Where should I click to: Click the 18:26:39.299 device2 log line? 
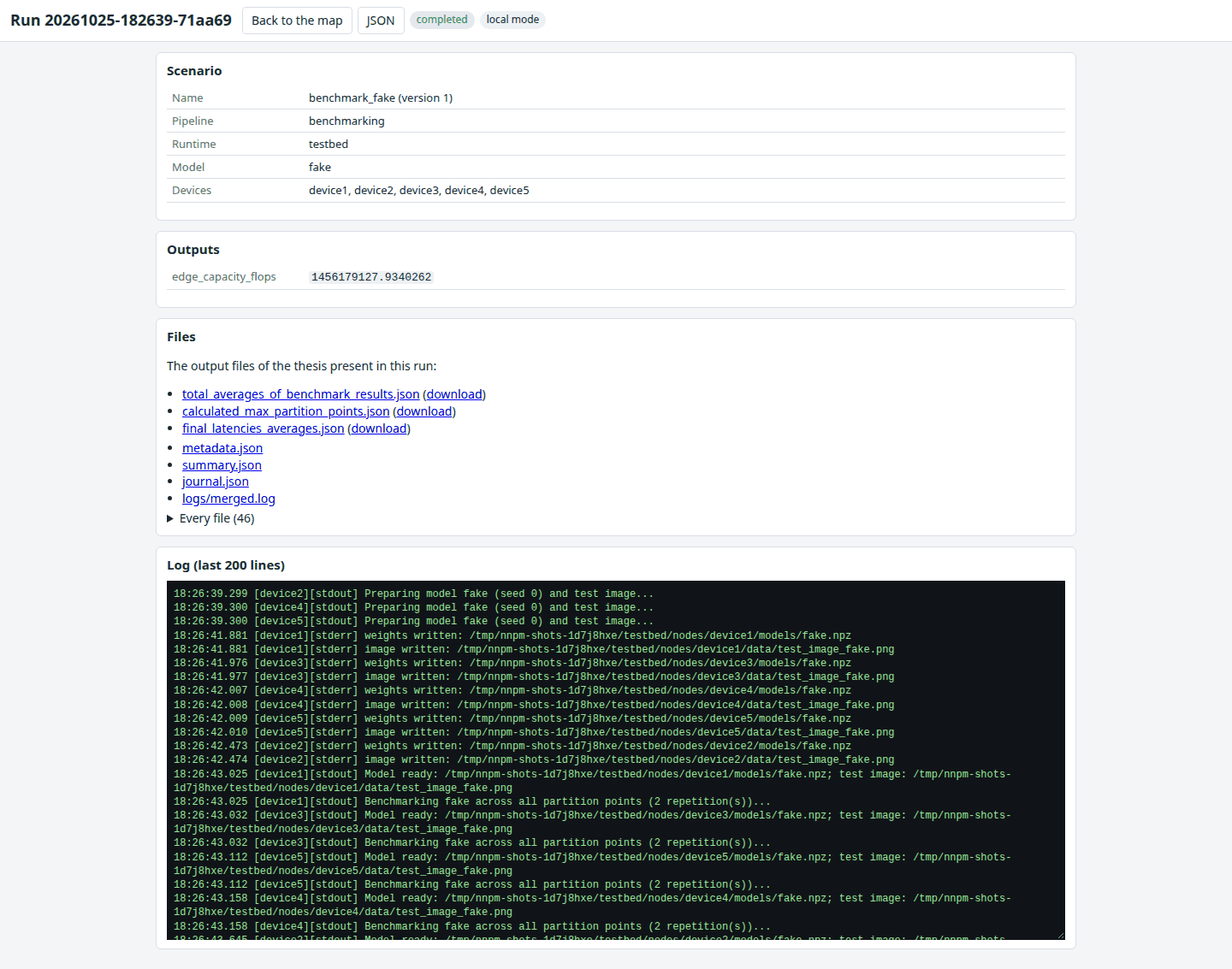[x=413, y=594]
